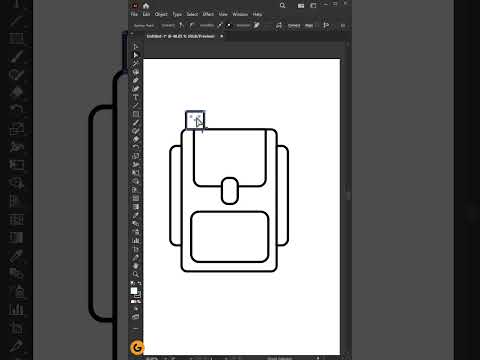Select the Rectangle tool
Image resolution: width=480 pixels, height=360 pixels.
136,114
